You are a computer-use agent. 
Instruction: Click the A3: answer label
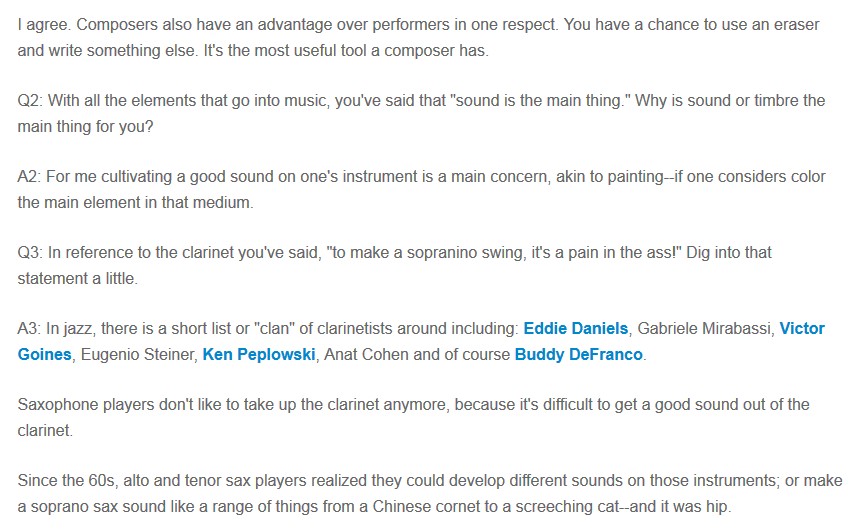tap(29, 329)
